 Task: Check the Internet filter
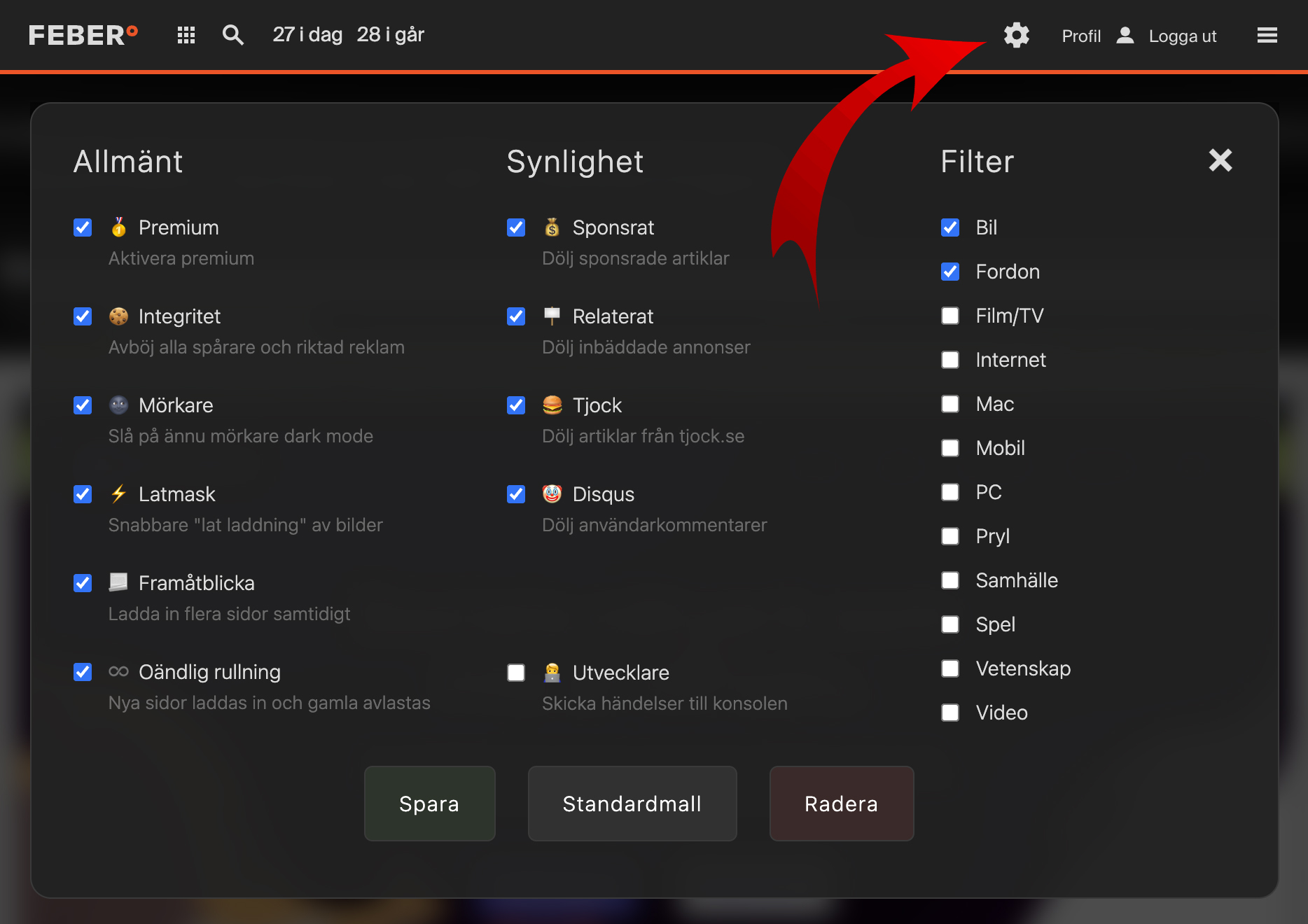(x=950, y=360)
